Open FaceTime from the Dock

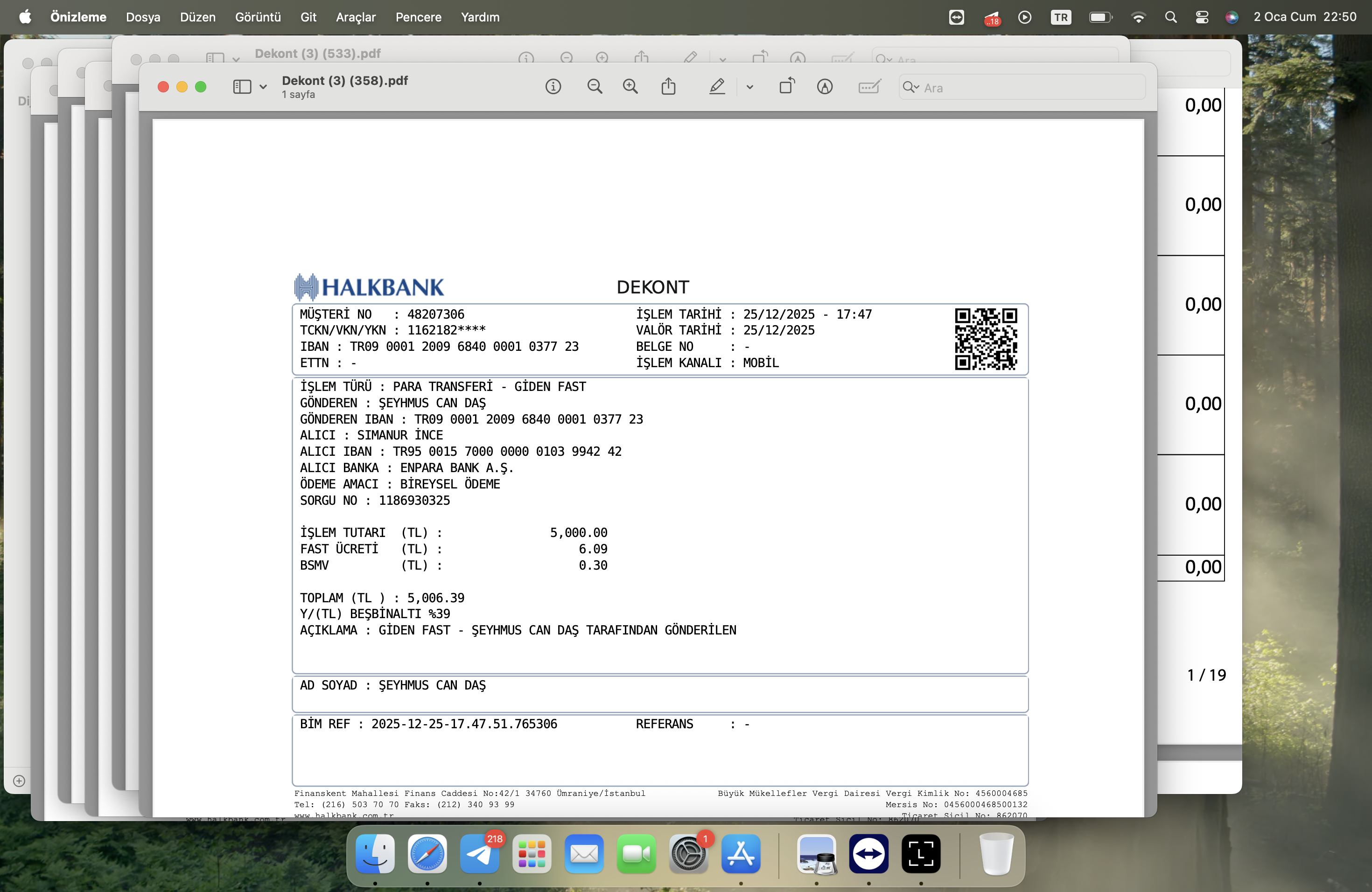coord(637,853)
